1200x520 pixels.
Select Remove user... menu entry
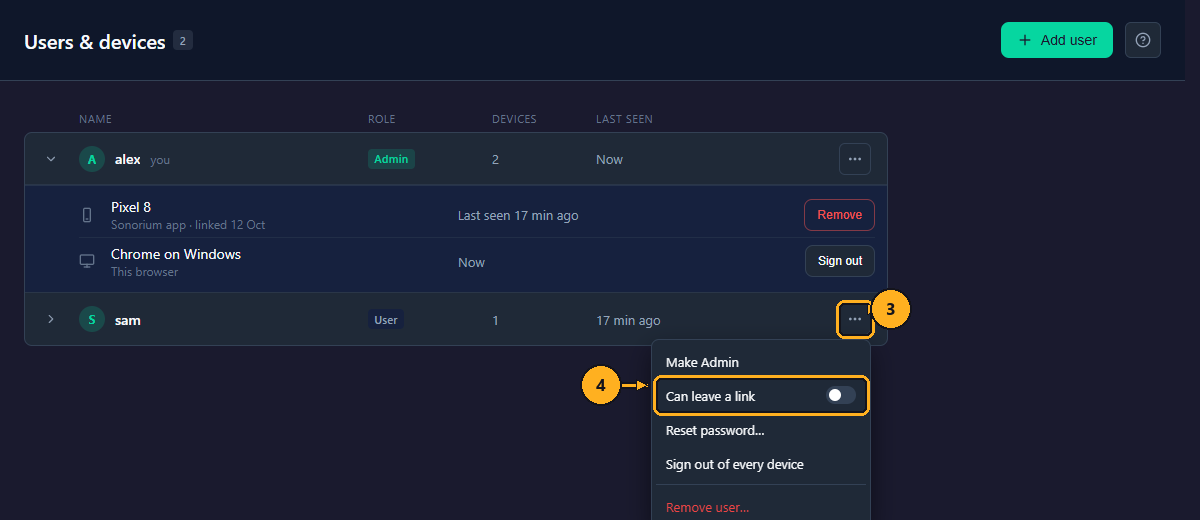[761, 507]
